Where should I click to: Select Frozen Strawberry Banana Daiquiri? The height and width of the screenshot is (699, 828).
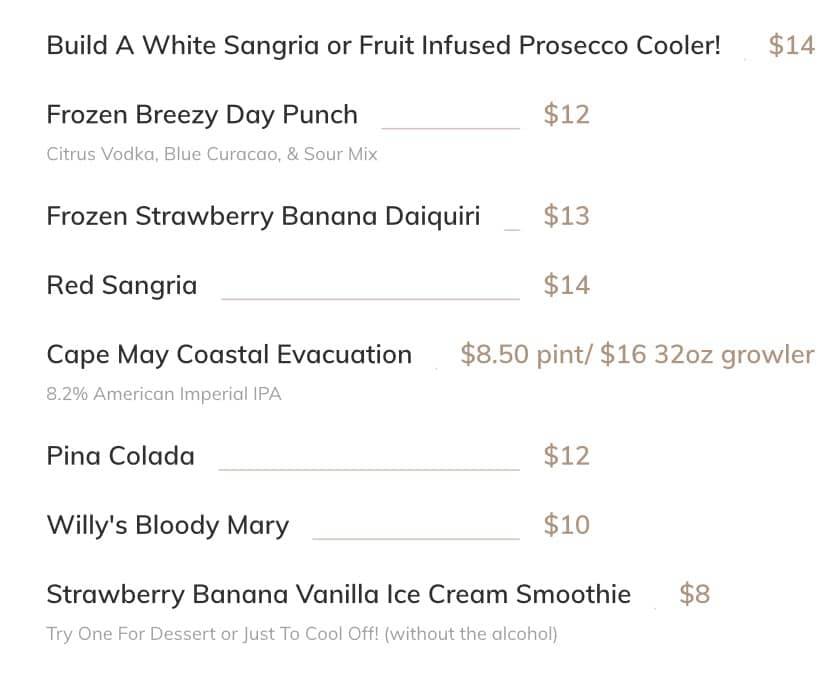(263, 216)
